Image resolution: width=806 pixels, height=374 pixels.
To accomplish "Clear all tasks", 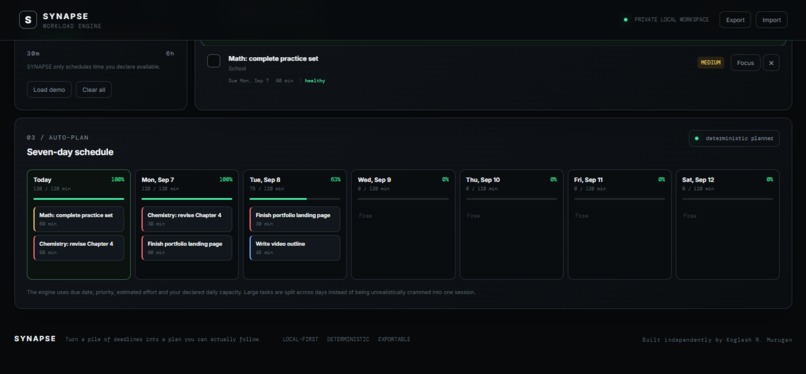I will [94, 89].
